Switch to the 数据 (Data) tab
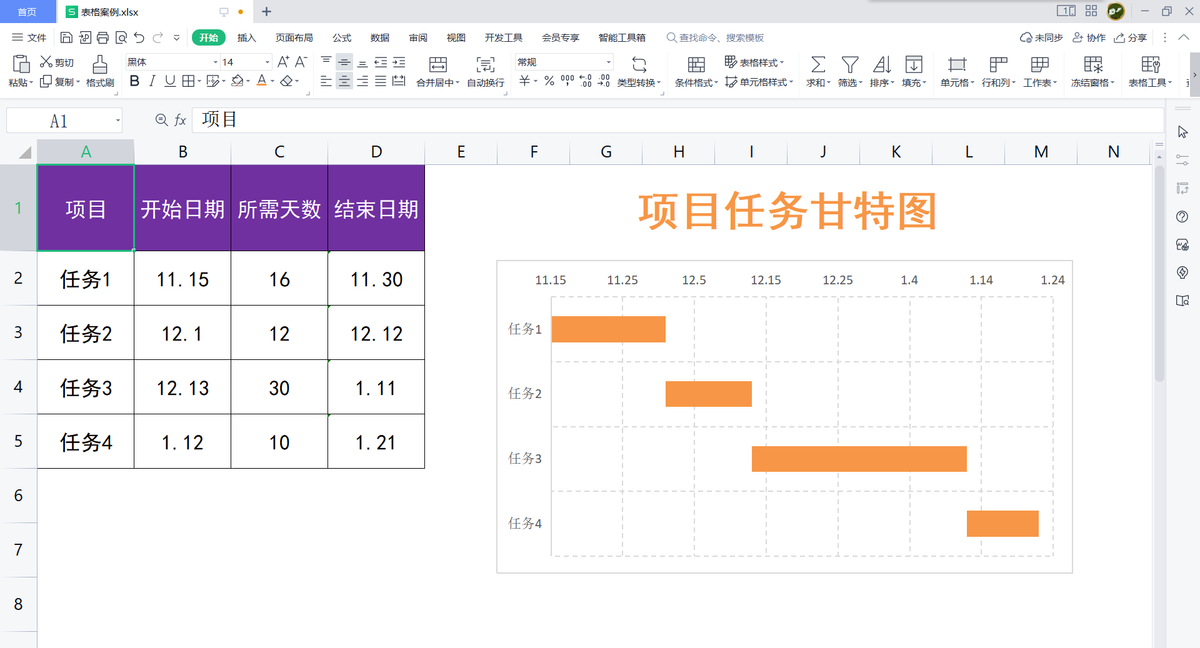1200x648 pixels. pos(380,37)
